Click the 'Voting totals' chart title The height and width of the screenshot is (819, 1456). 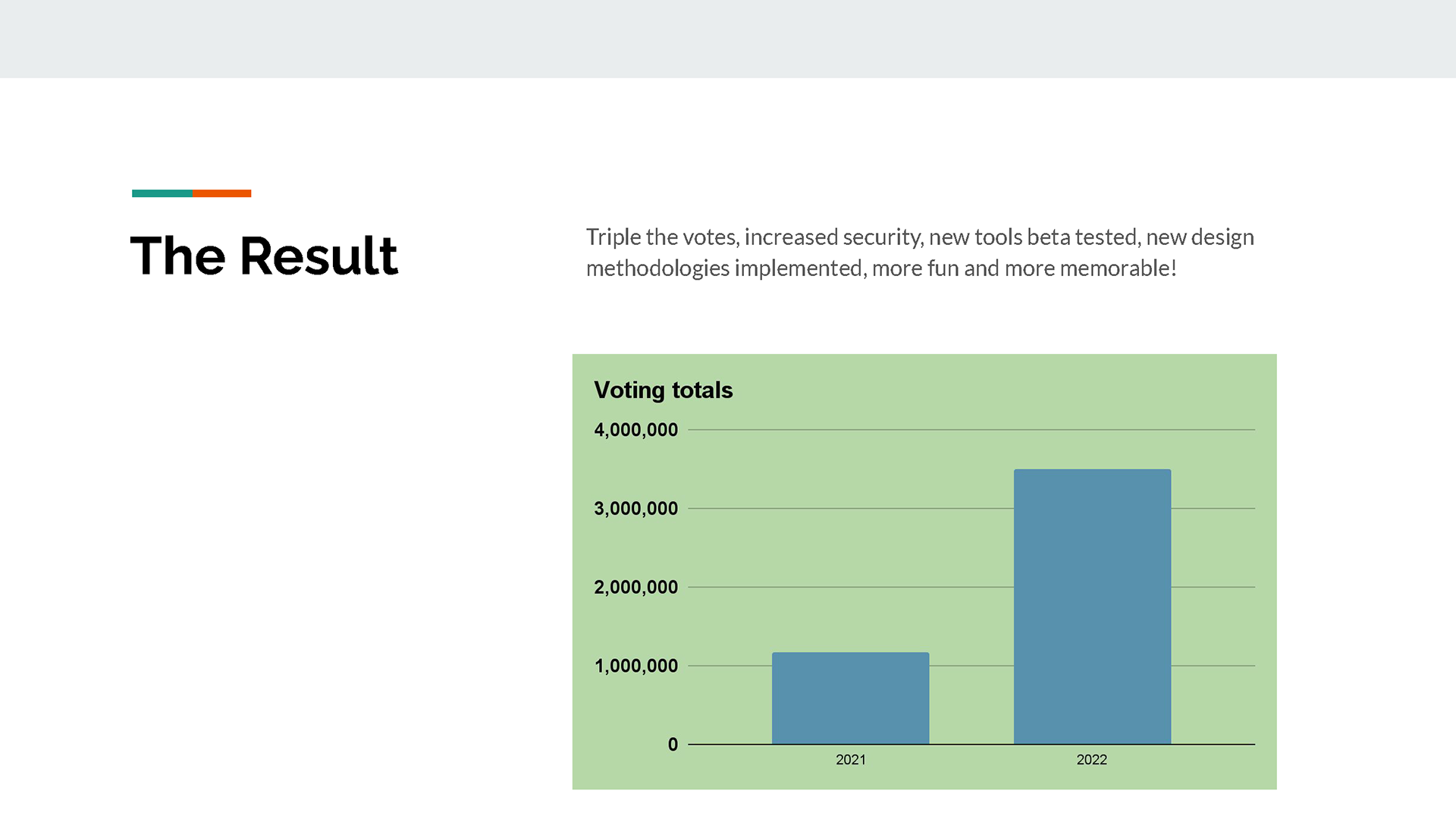[664, 390]
